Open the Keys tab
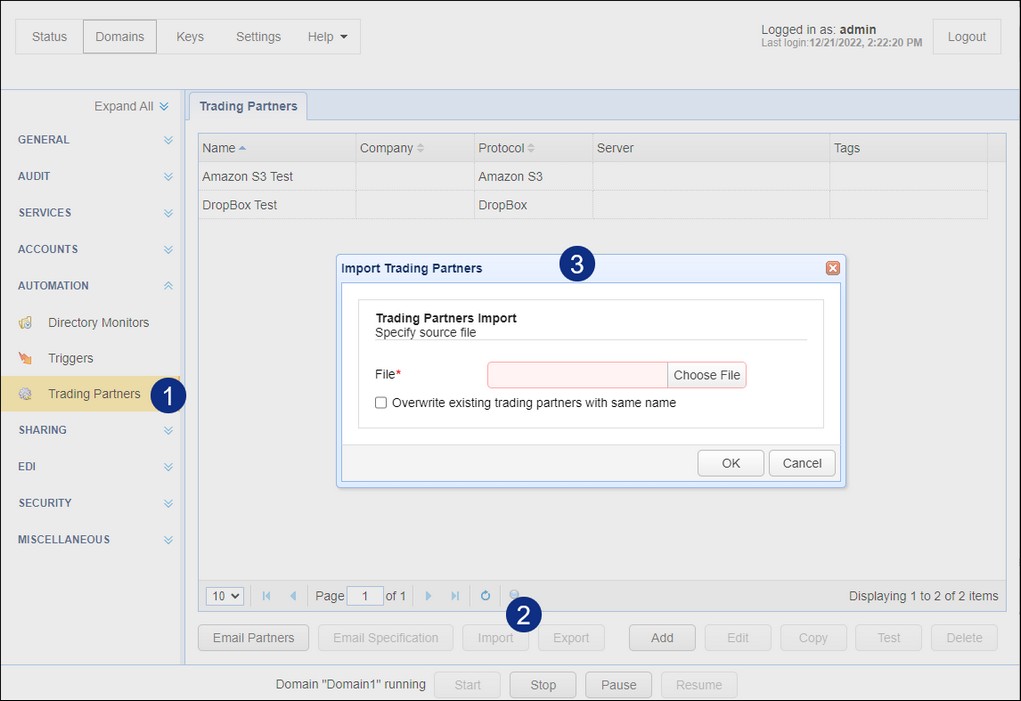1021x701 pixels. coord(190,37)
